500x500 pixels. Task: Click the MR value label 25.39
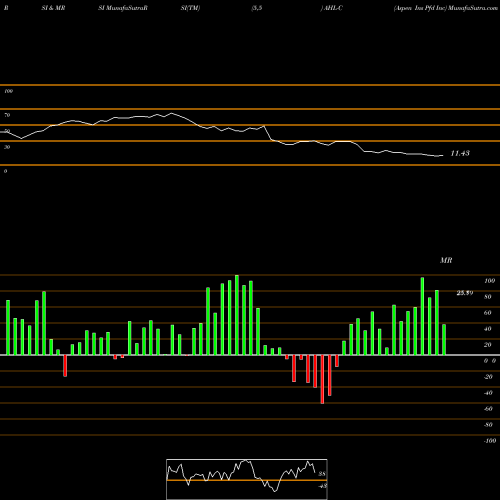point(465,293)
